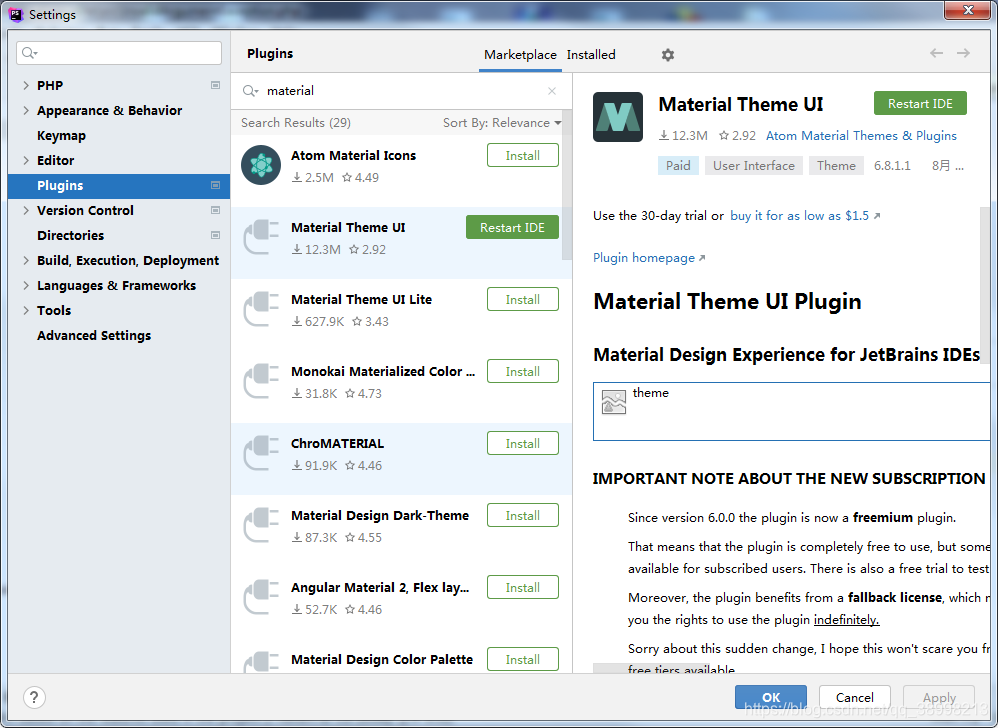Click Restart IDE in plugin list
998x728 pixels.
(512, 227)
